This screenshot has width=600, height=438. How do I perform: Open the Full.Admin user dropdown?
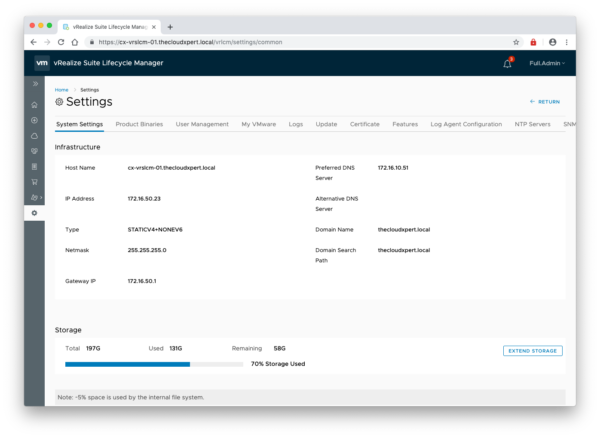(x=547, y=63)
